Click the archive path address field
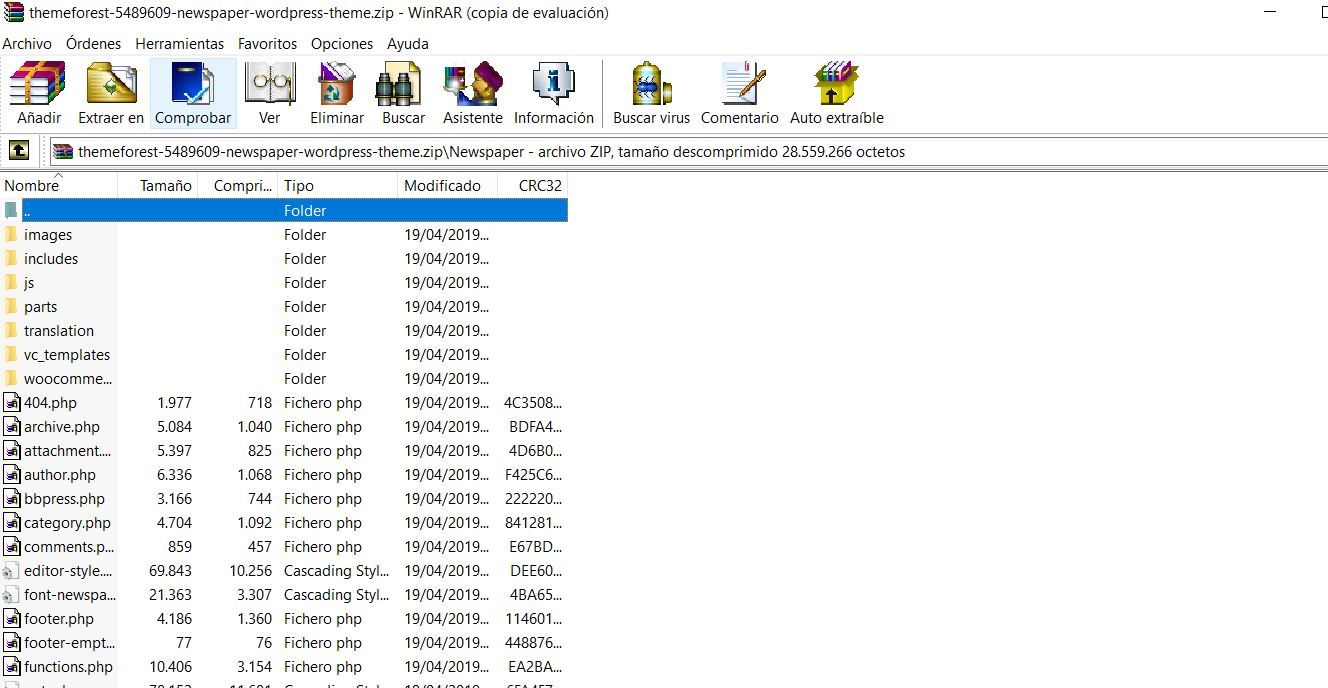Screen dimensions: 1328x688 coord(688,152)
